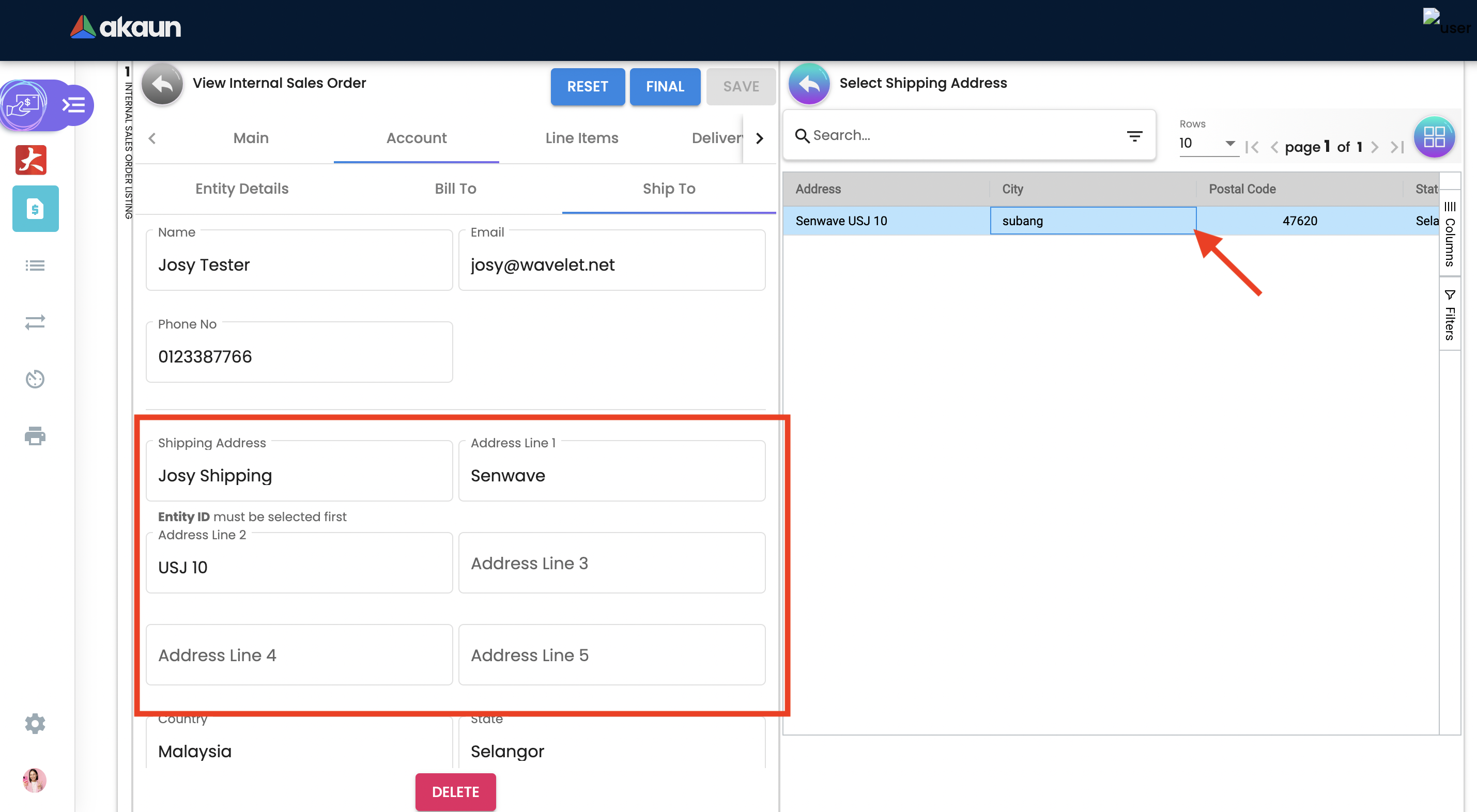Open settings gear in left sidebar
Image resolution: width=1477 pixels, height=812 pixels.
pyautogui.click(x=35, y=723)
